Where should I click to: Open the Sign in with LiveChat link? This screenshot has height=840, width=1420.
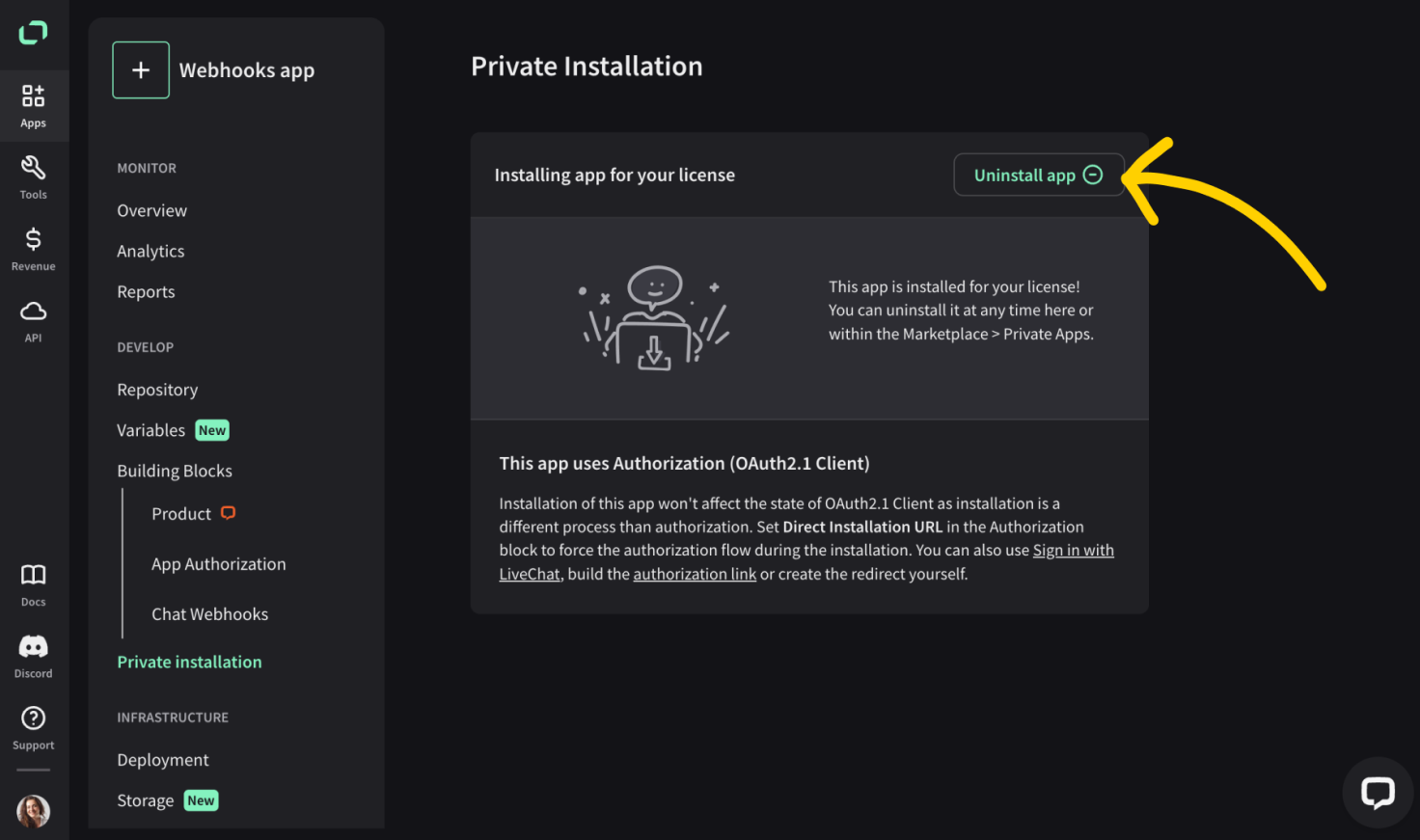tap(806, 562)
